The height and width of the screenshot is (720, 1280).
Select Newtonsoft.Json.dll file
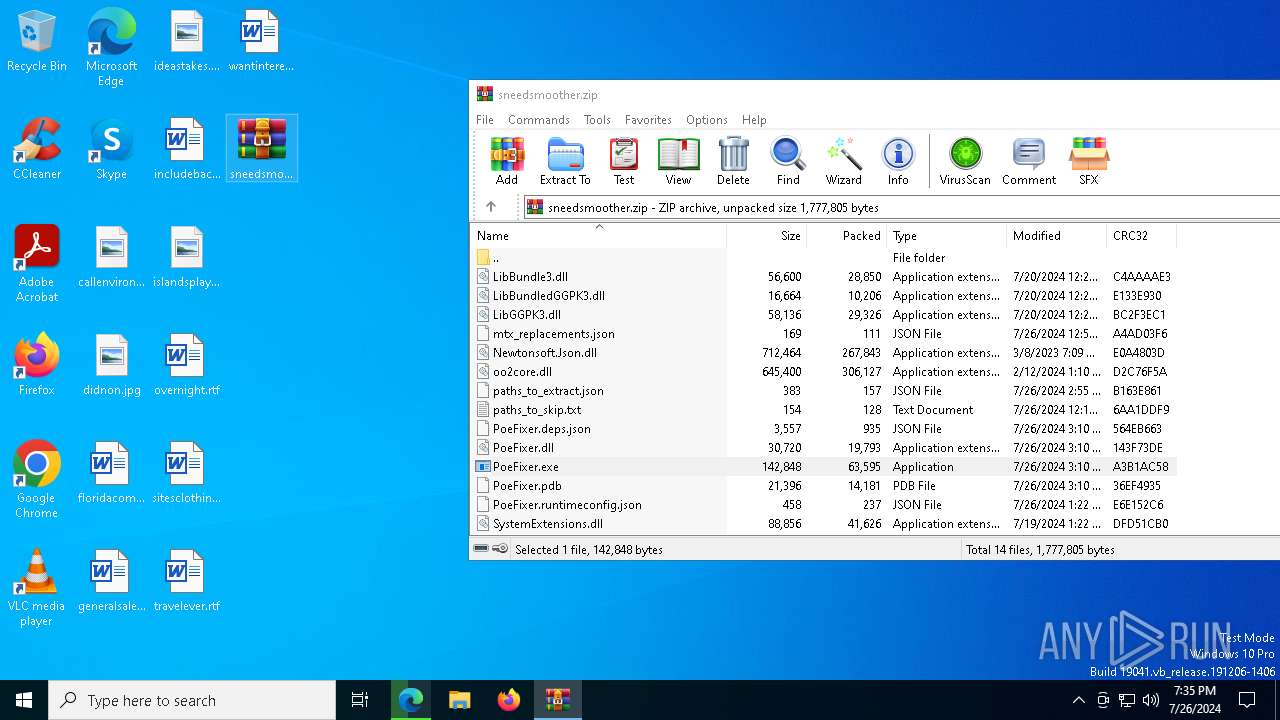[824, 353]
